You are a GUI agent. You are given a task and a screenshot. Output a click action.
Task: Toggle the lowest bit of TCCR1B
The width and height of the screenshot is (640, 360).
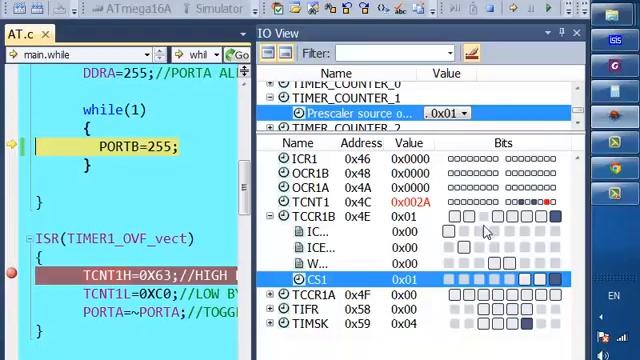[x=555, y=216]
